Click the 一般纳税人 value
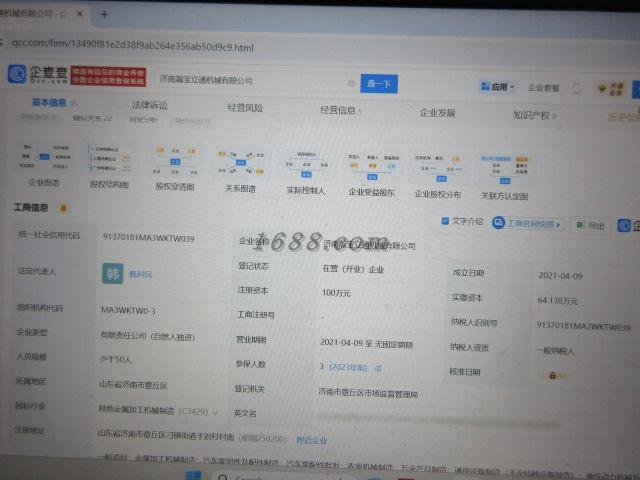Viewport: 640px width, 480px height. [555, 350]
